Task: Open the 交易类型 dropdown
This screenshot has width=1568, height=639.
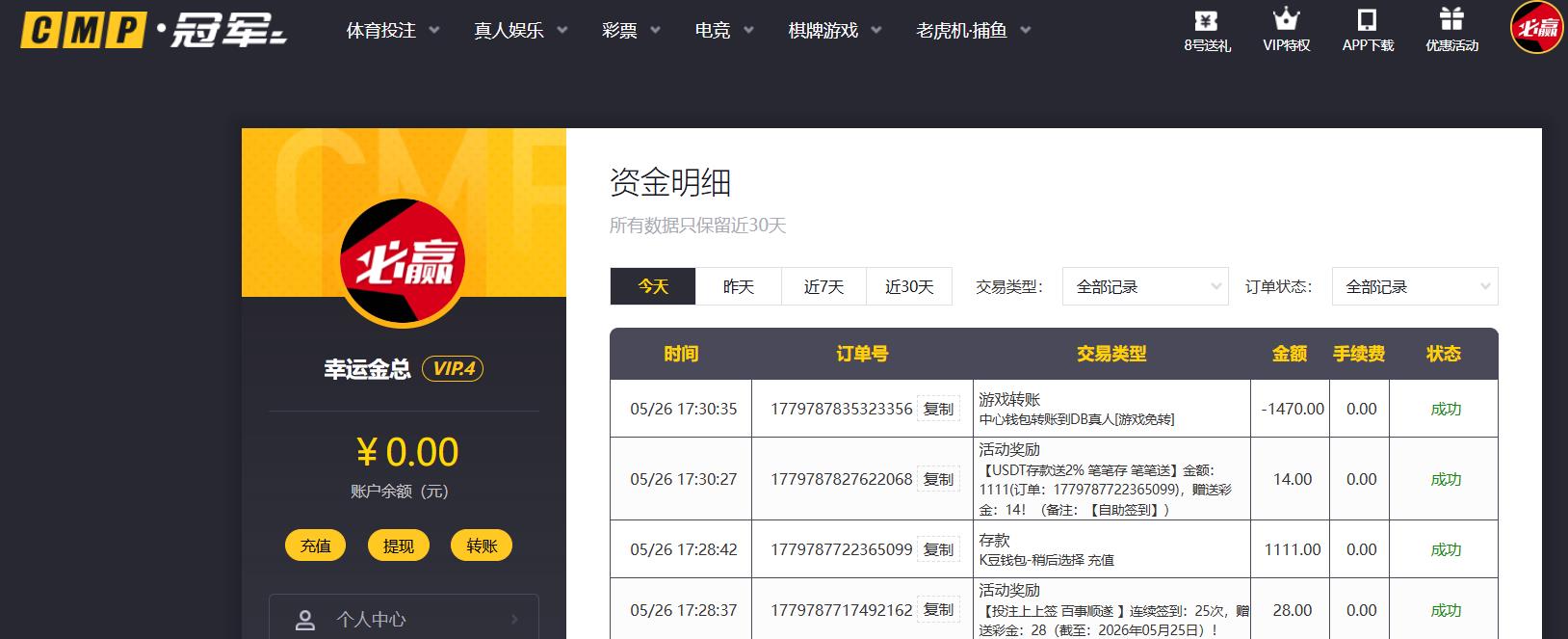Action: (x=1145, y=286)
